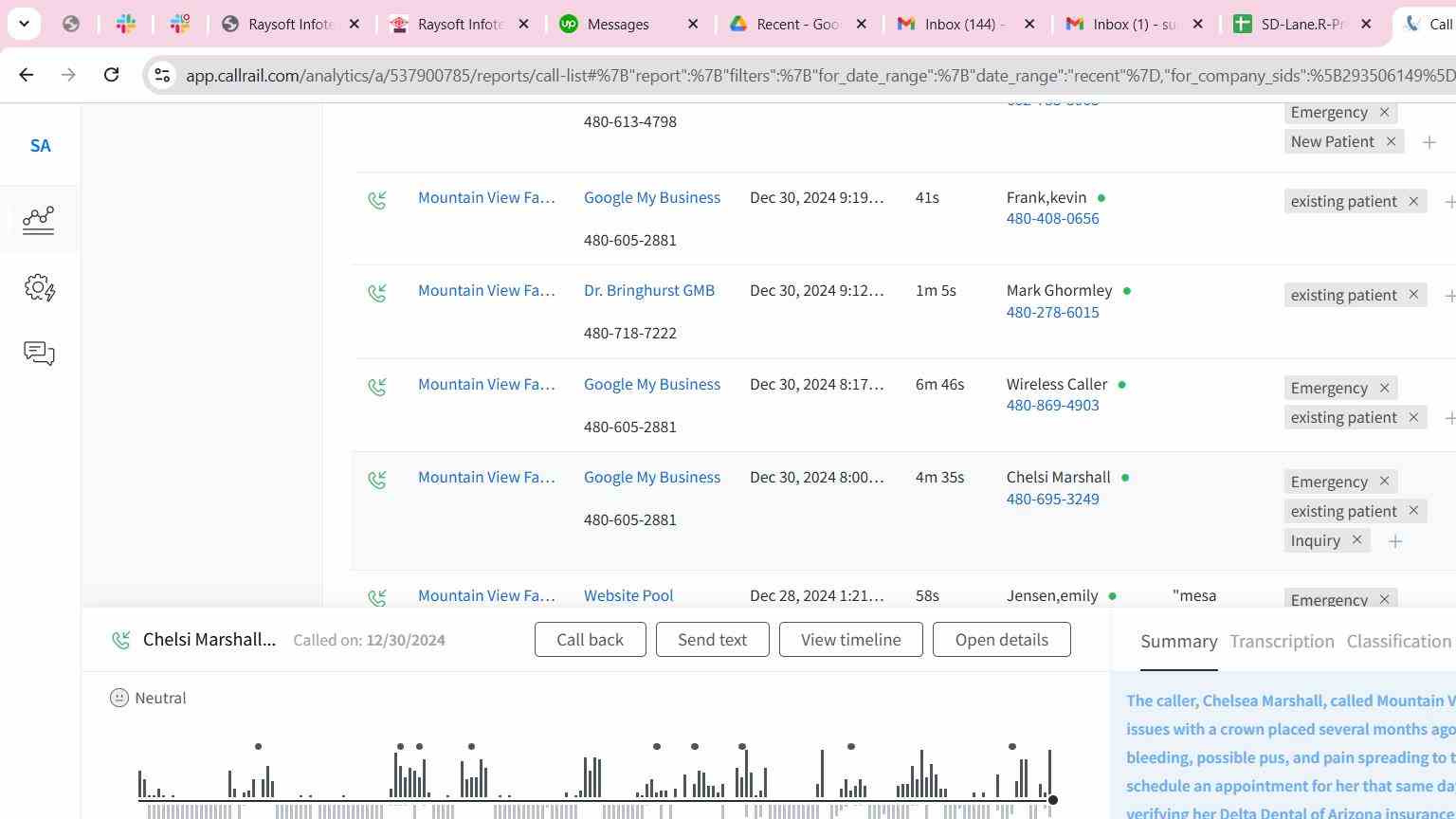Call number 480-869-4903

coord(1052,405)
